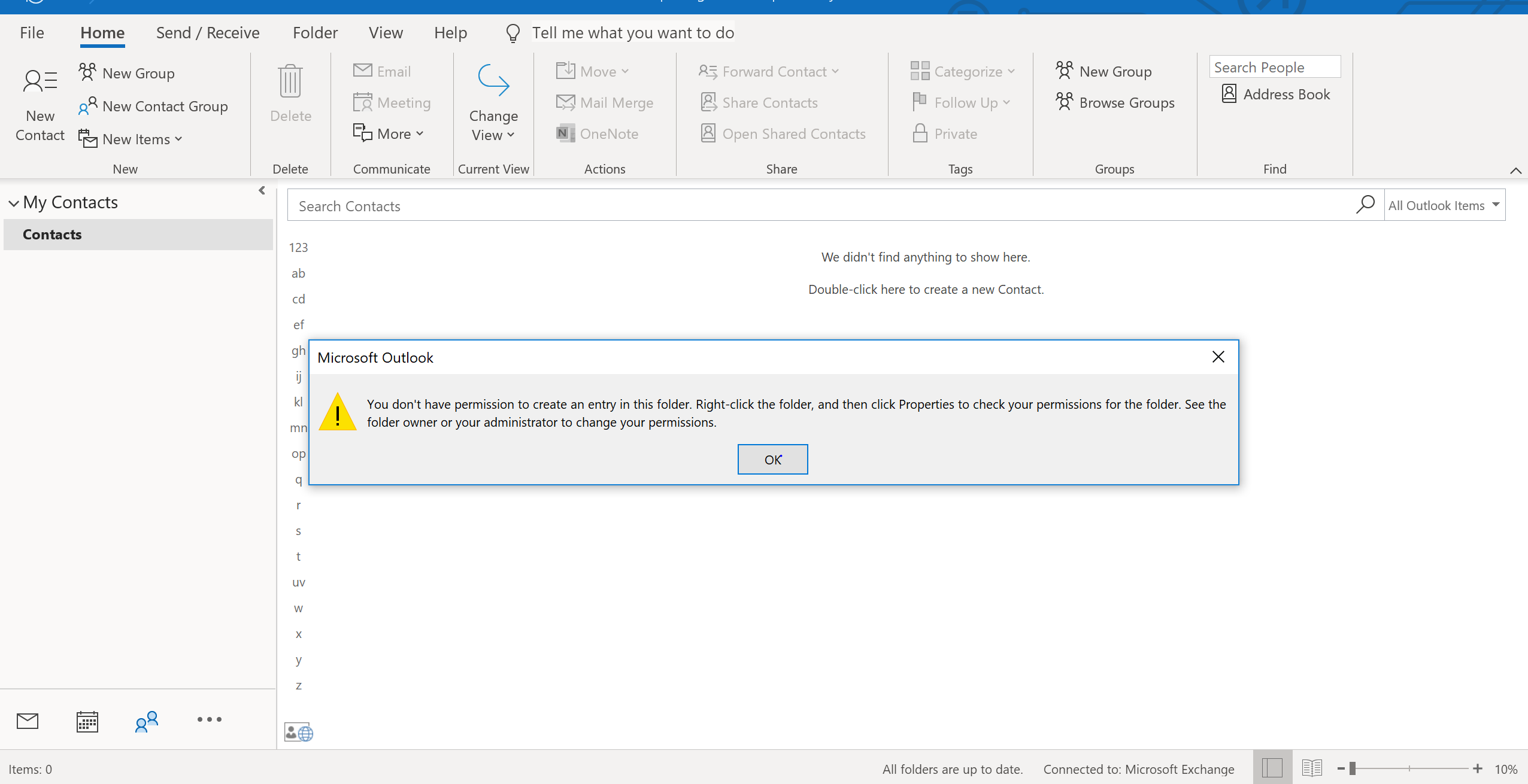The width and height of the screenshot is (1528, 784).
Task: Switch to Reading view in the status bar
Action: click(x=1312, y=768)
